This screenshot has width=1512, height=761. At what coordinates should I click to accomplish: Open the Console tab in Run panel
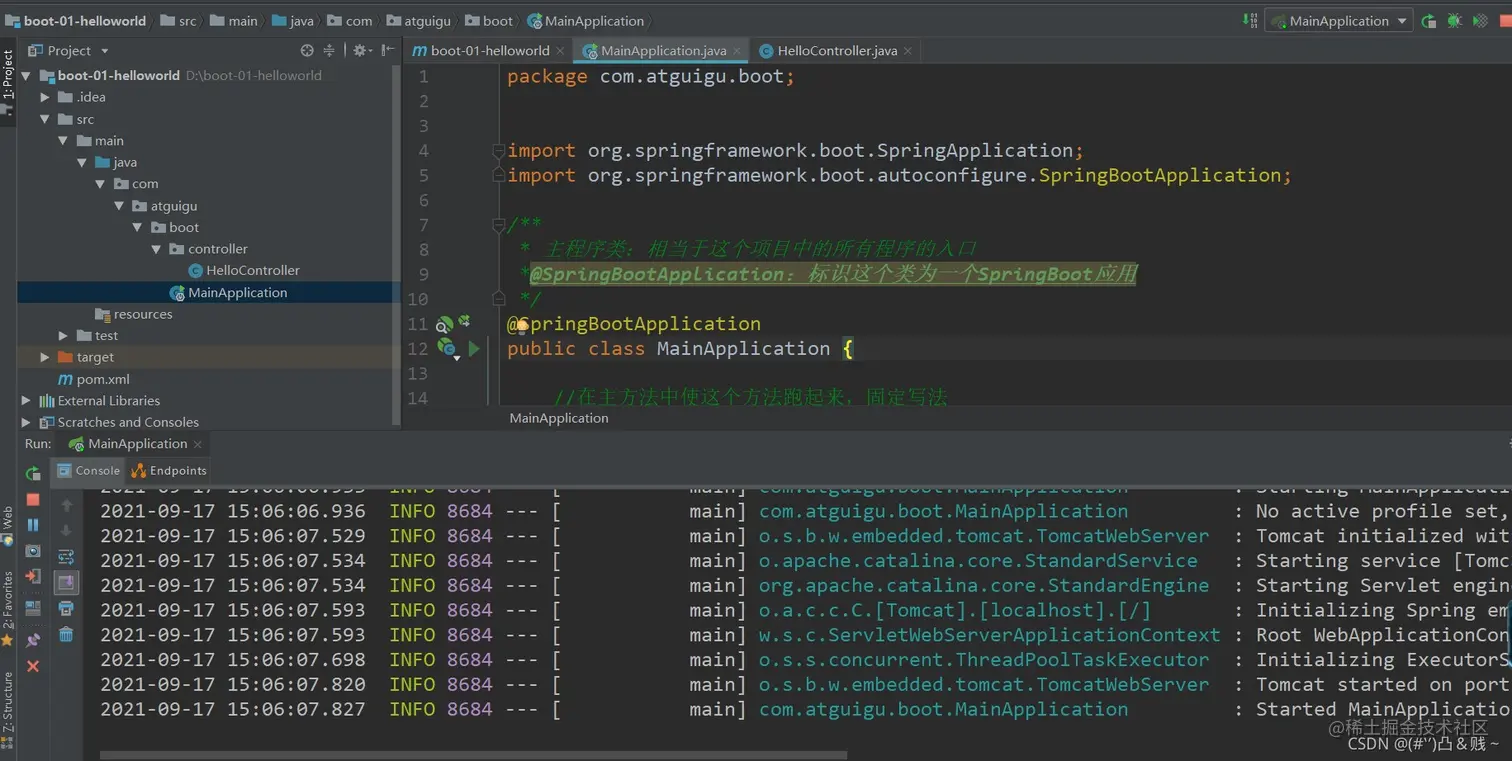click(x=89, y=470)
